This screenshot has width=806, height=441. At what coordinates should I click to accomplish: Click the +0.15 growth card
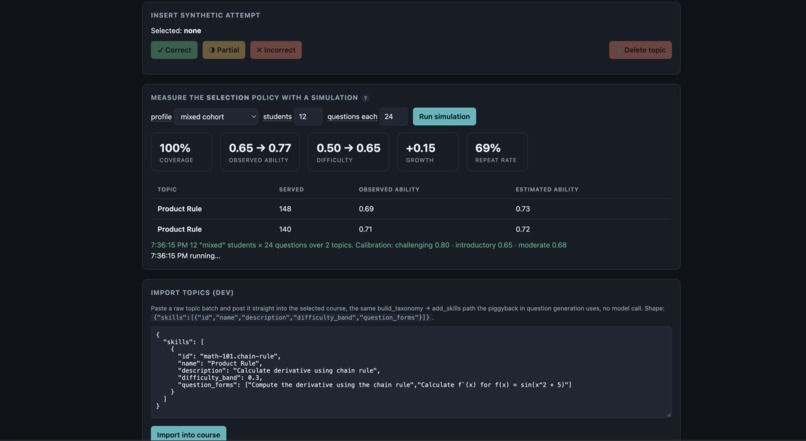click(428, 152)
